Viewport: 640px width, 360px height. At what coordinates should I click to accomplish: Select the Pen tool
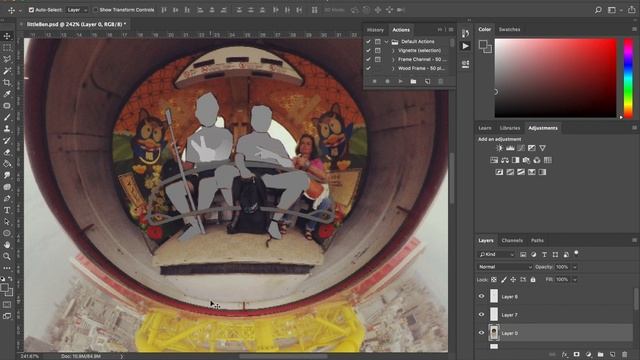7,198
